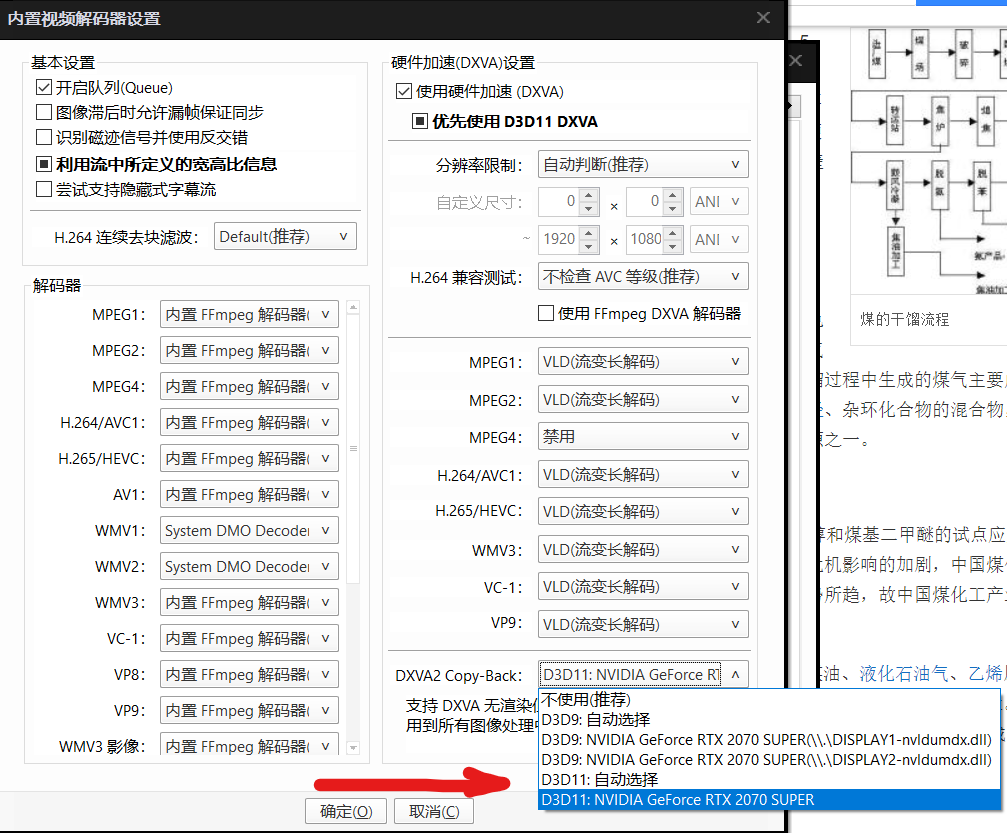The image size is (1007, 833).
Task: Open DXVA VP9 VLD mode dropdown
Action: [643, 624]
